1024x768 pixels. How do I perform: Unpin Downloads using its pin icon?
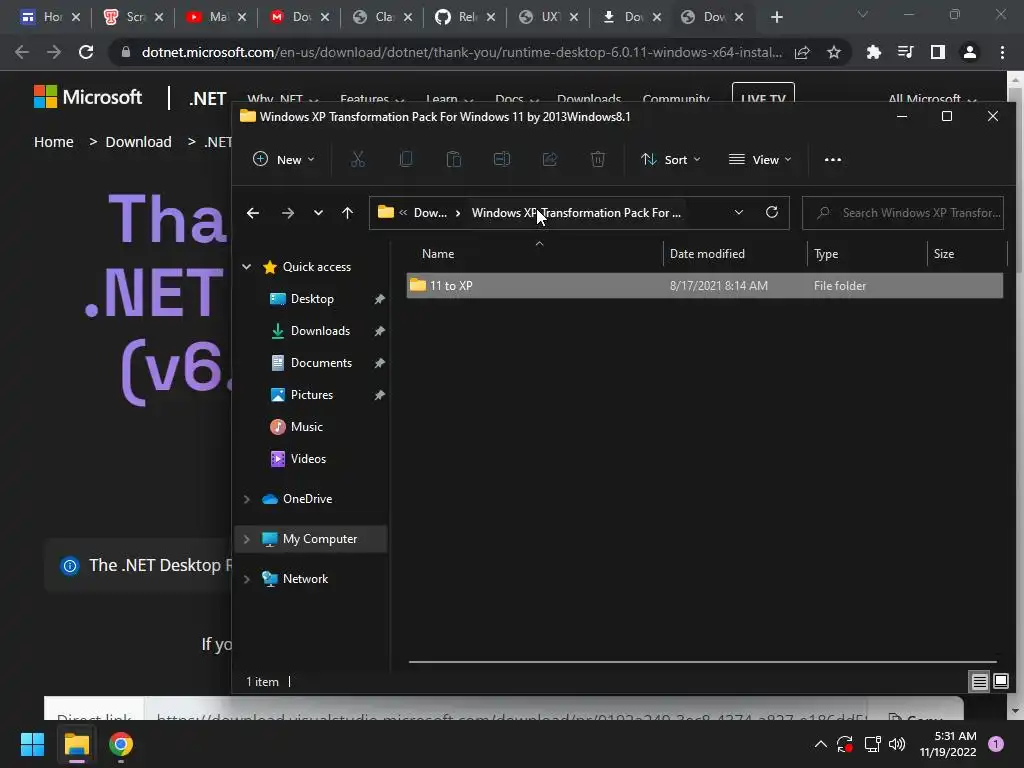(379, 331)
